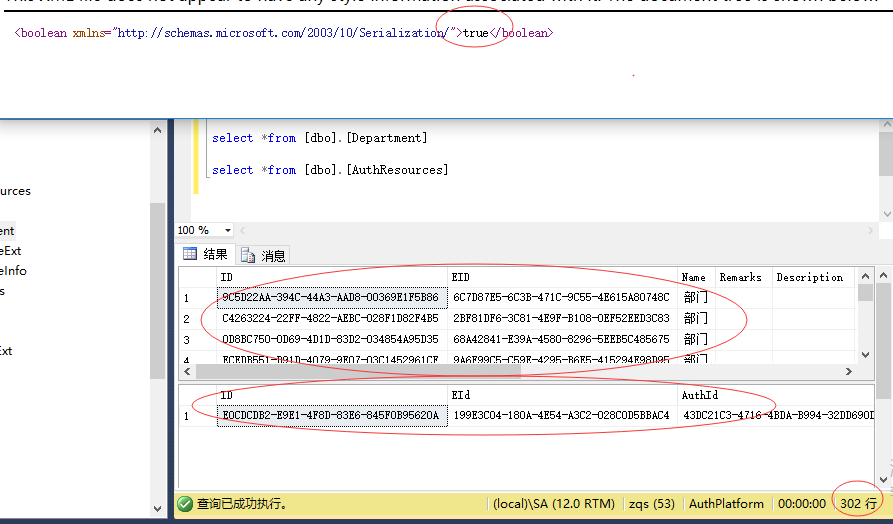Select the eExt tree item
This screenshot has height=524, width=893.
pos(11,251)
